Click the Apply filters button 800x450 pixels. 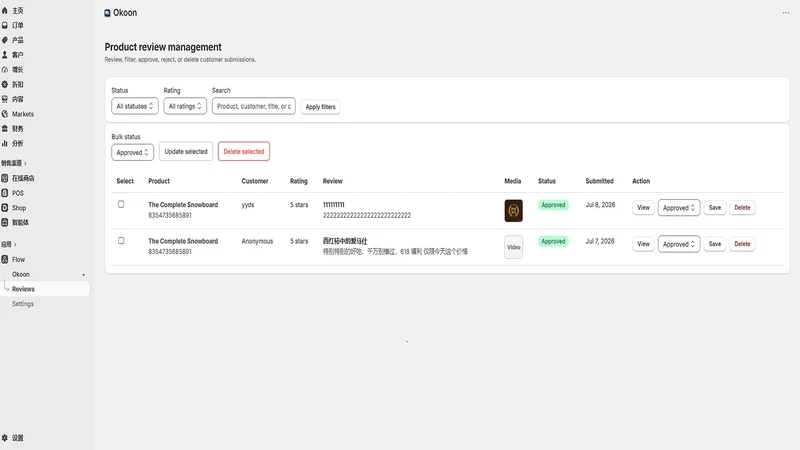[x=320, y=107]
